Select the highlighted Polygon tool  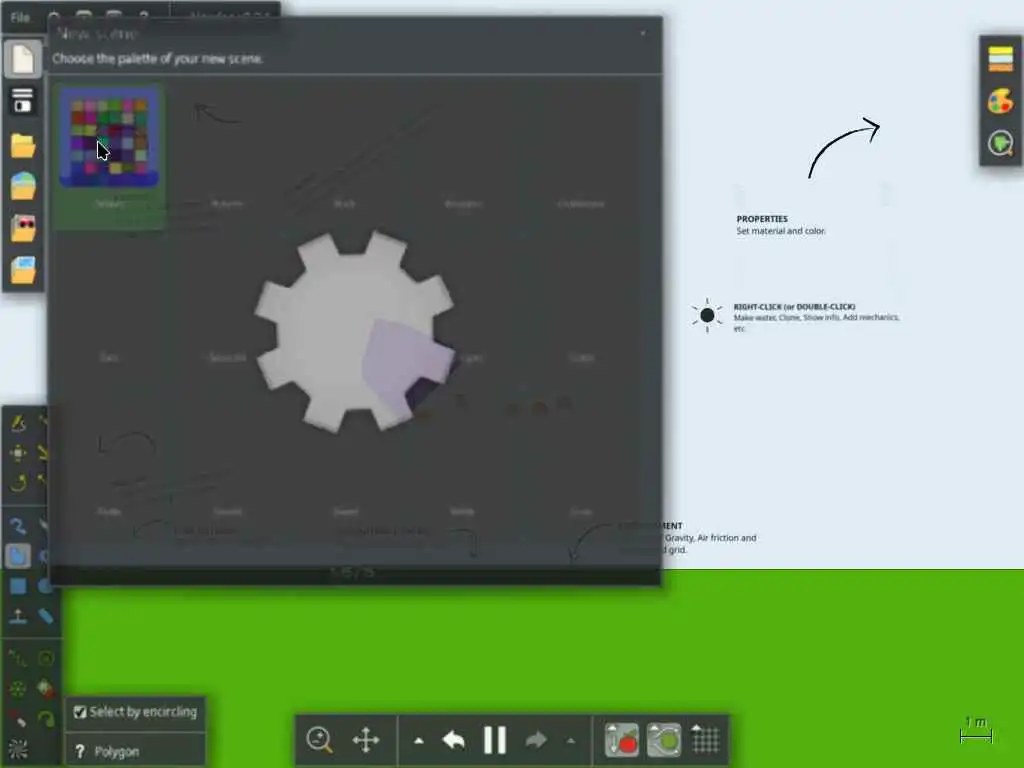pyautogui.click(x=18, y=556)
